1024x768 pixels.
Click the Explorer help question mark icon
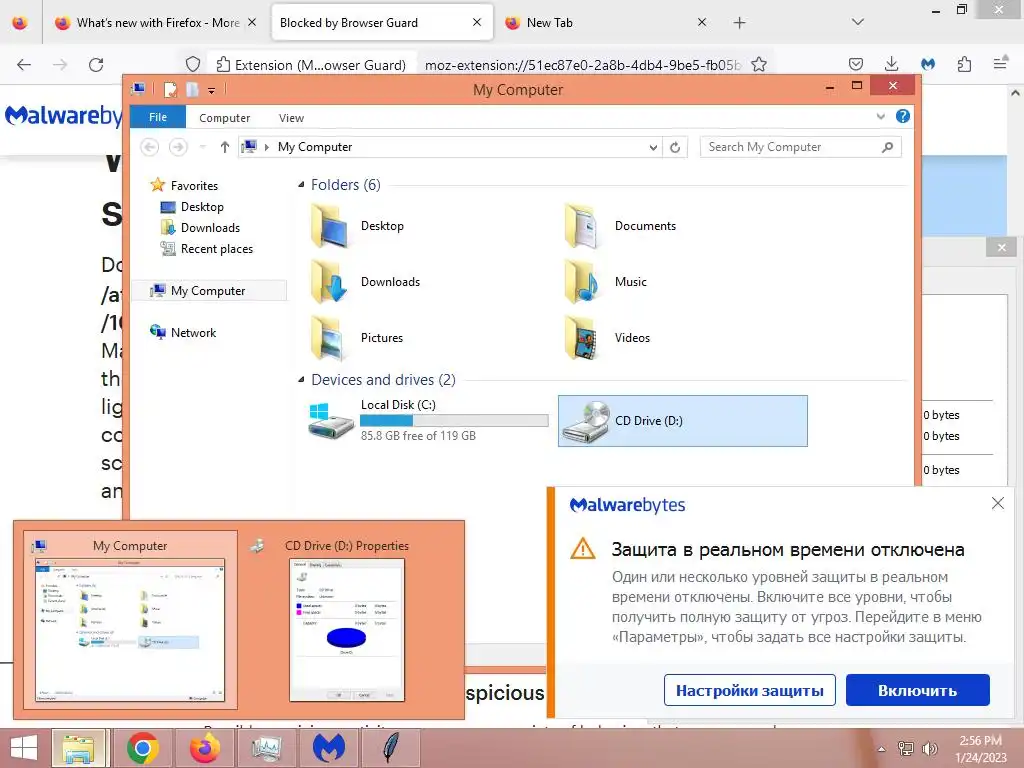[903, 116]
